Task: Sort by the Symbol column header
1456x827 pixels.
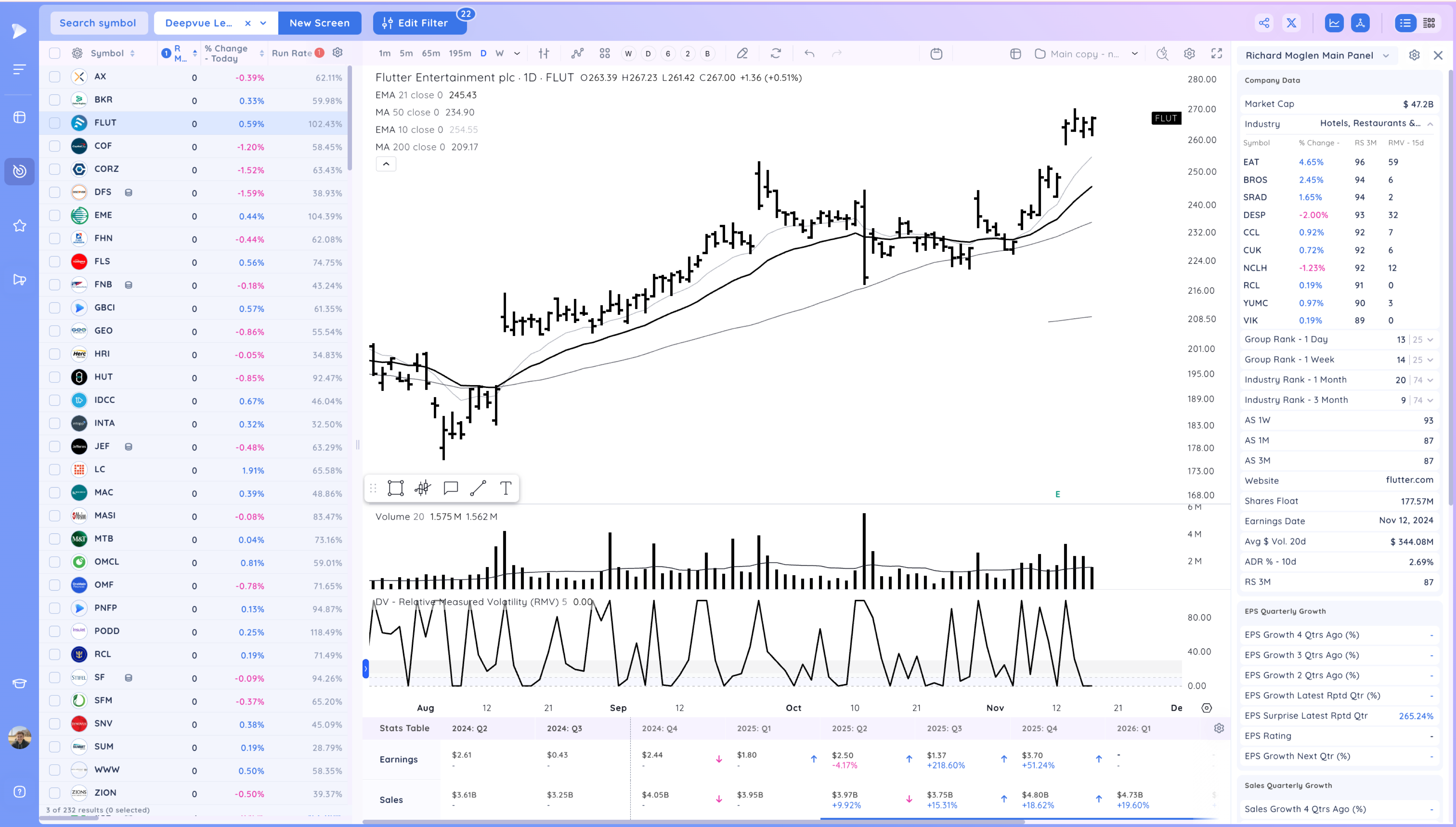Action: [x=112, y=54]
